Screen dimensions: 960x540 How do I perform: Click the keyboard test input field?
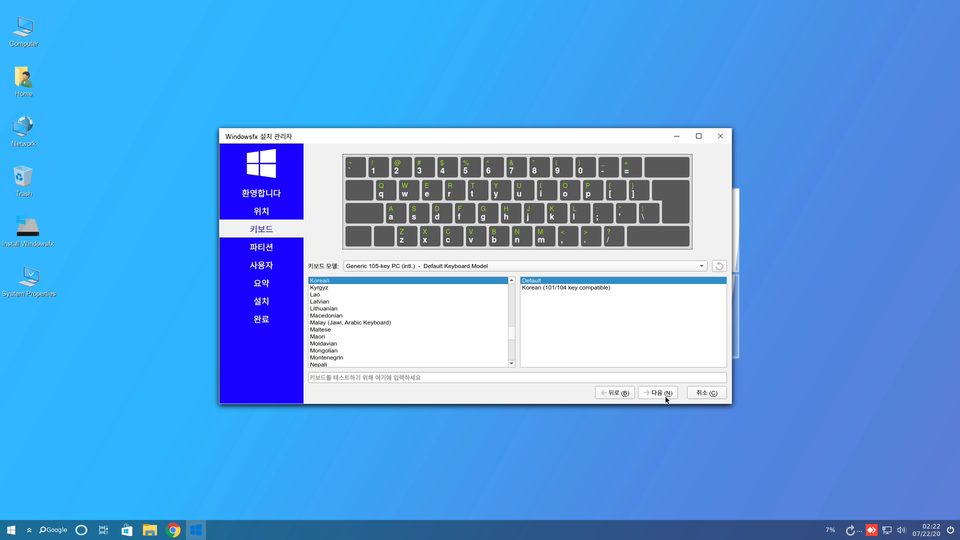click(517, 378)
